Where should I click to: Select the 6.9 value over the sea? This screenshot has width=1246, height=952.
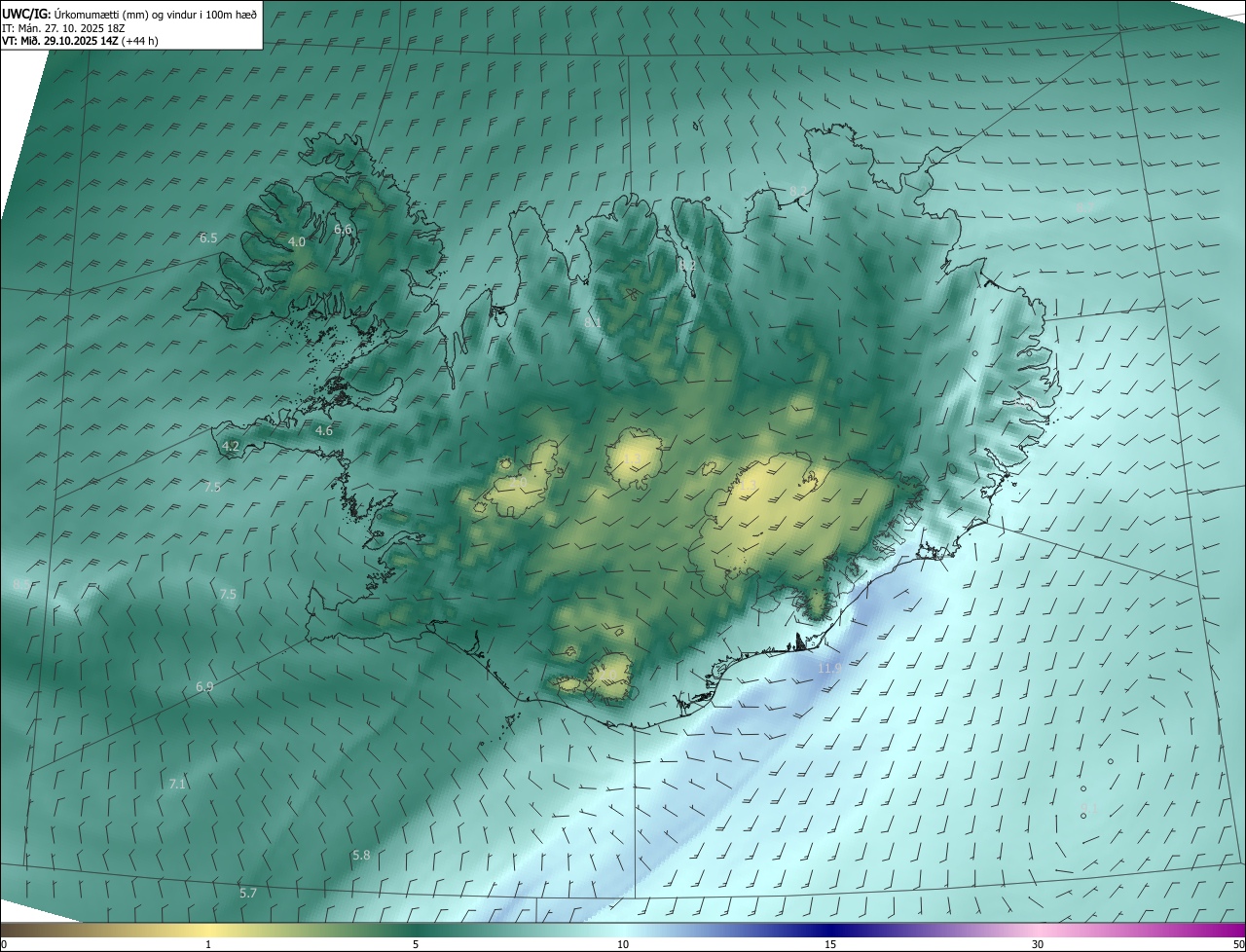coord(204,687)
